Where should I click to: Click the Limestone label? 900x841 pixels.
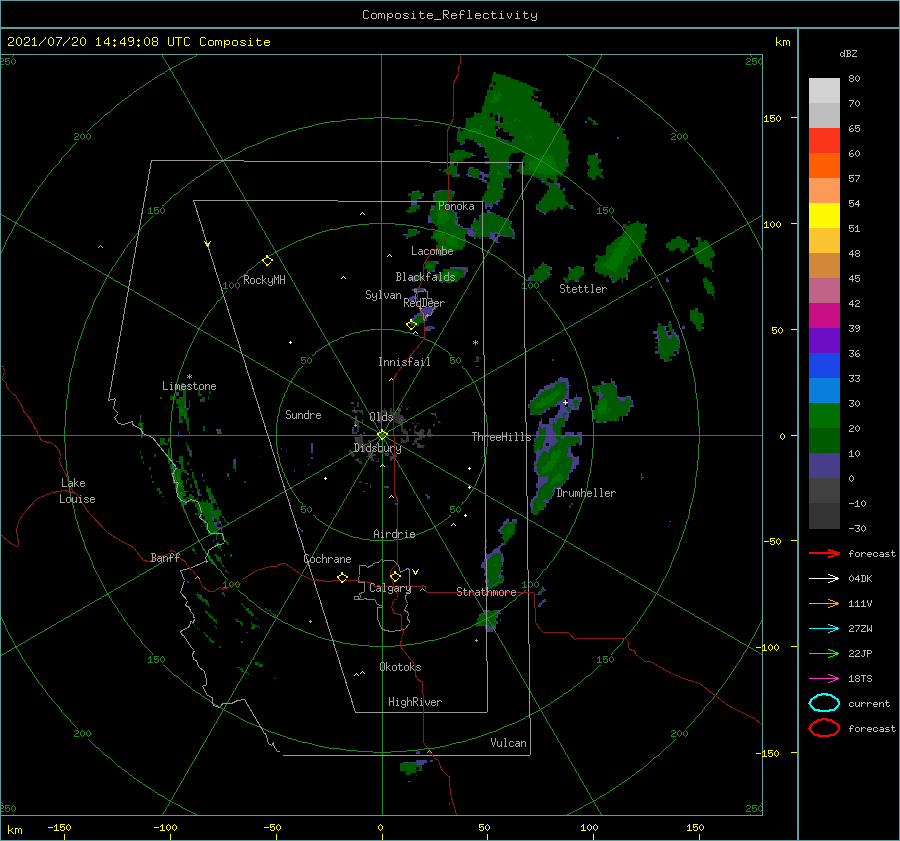click(189, 386)
